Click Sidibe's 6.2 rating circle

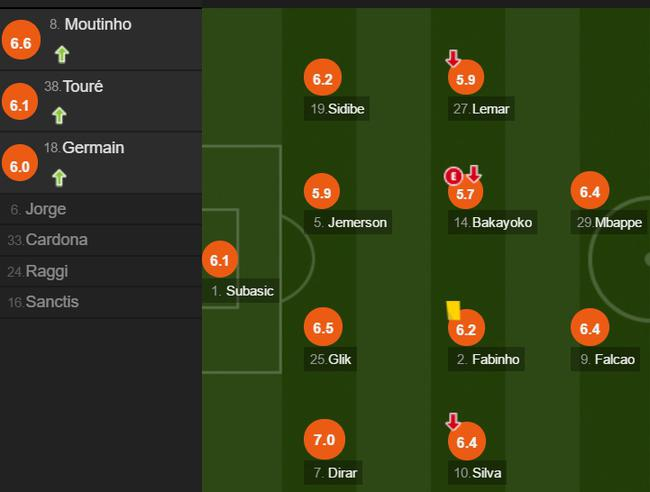click(x=322, y=77)
